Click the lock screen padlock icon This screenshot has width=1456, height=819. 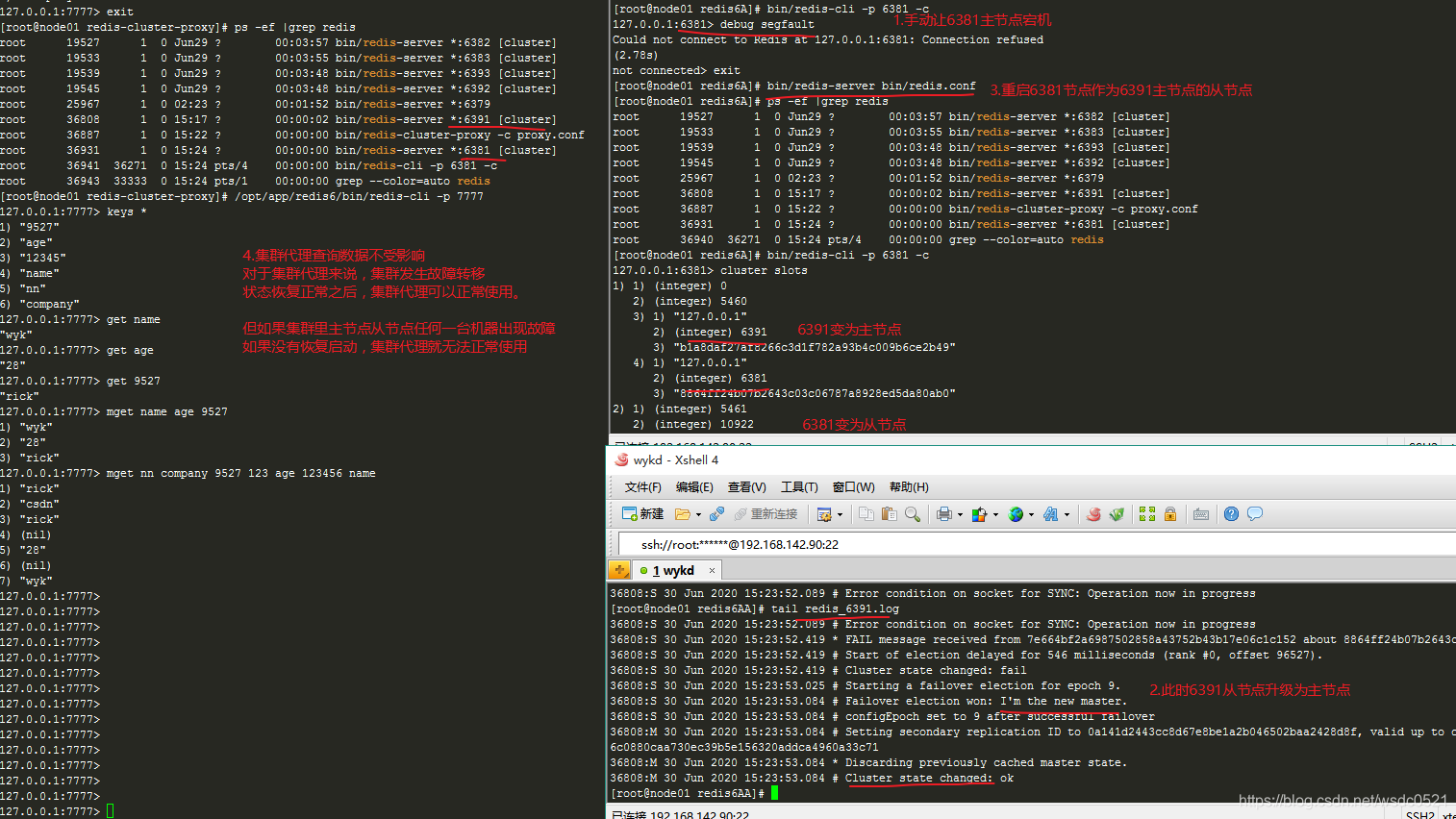(x=1170, y=514)
